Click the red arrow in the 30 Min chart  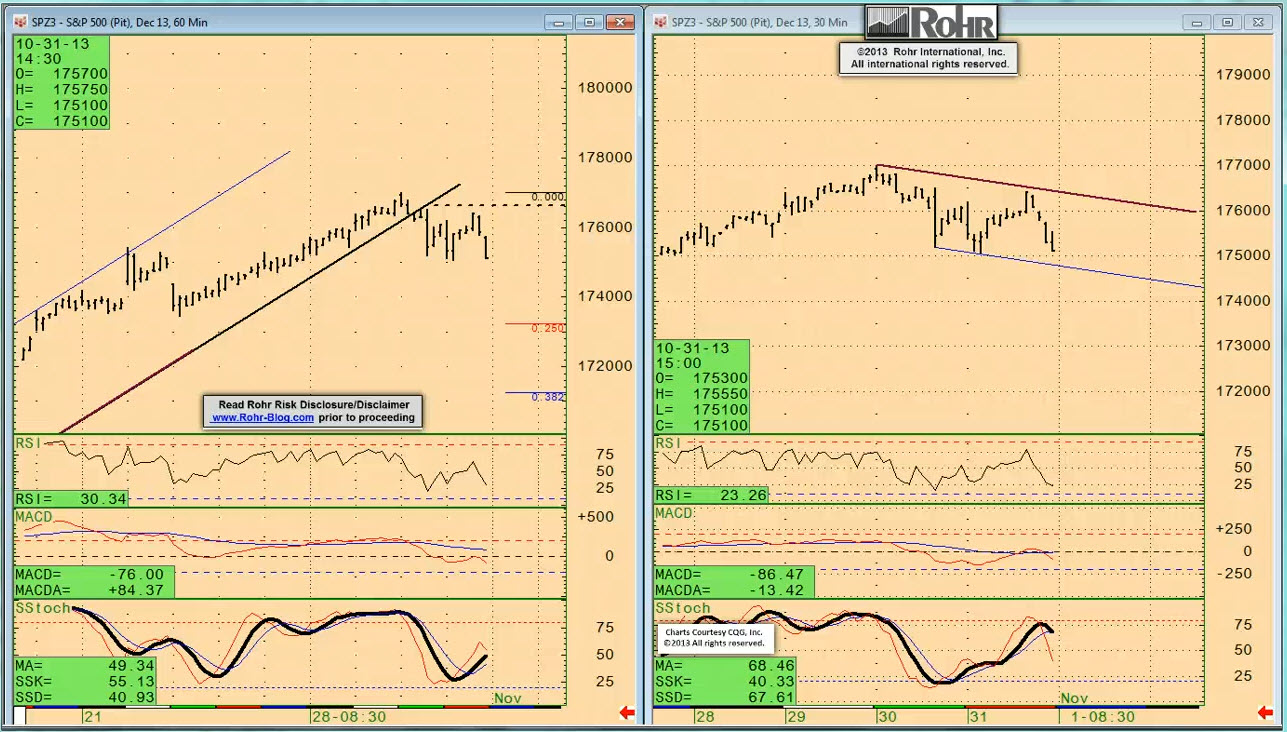[x=1266, y=713]
